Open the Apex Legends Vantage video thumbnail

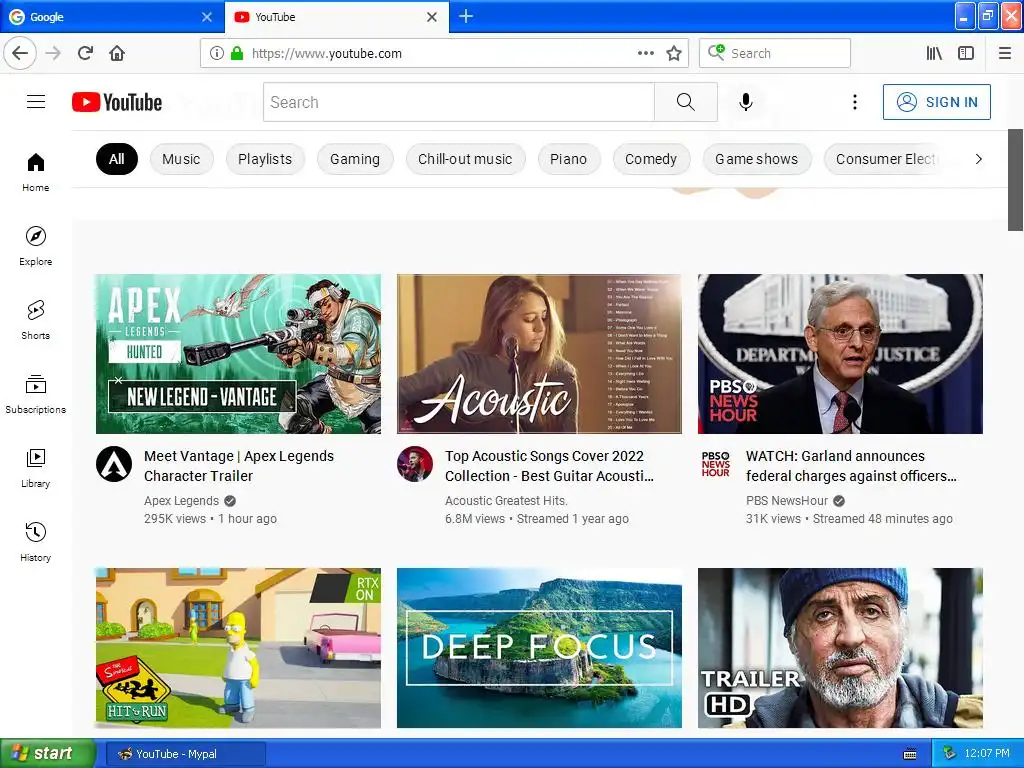point(238,353)
